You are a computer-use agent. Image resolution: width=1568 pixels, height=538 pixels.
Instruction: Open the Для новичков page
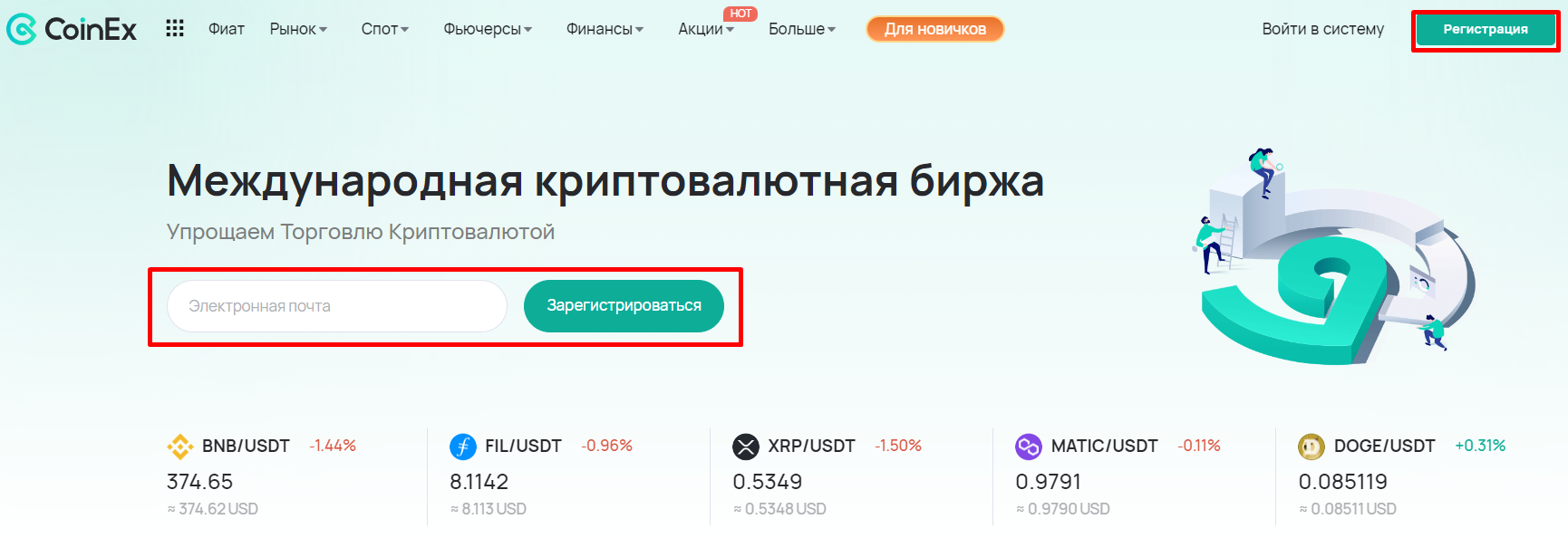pos(934,28)
